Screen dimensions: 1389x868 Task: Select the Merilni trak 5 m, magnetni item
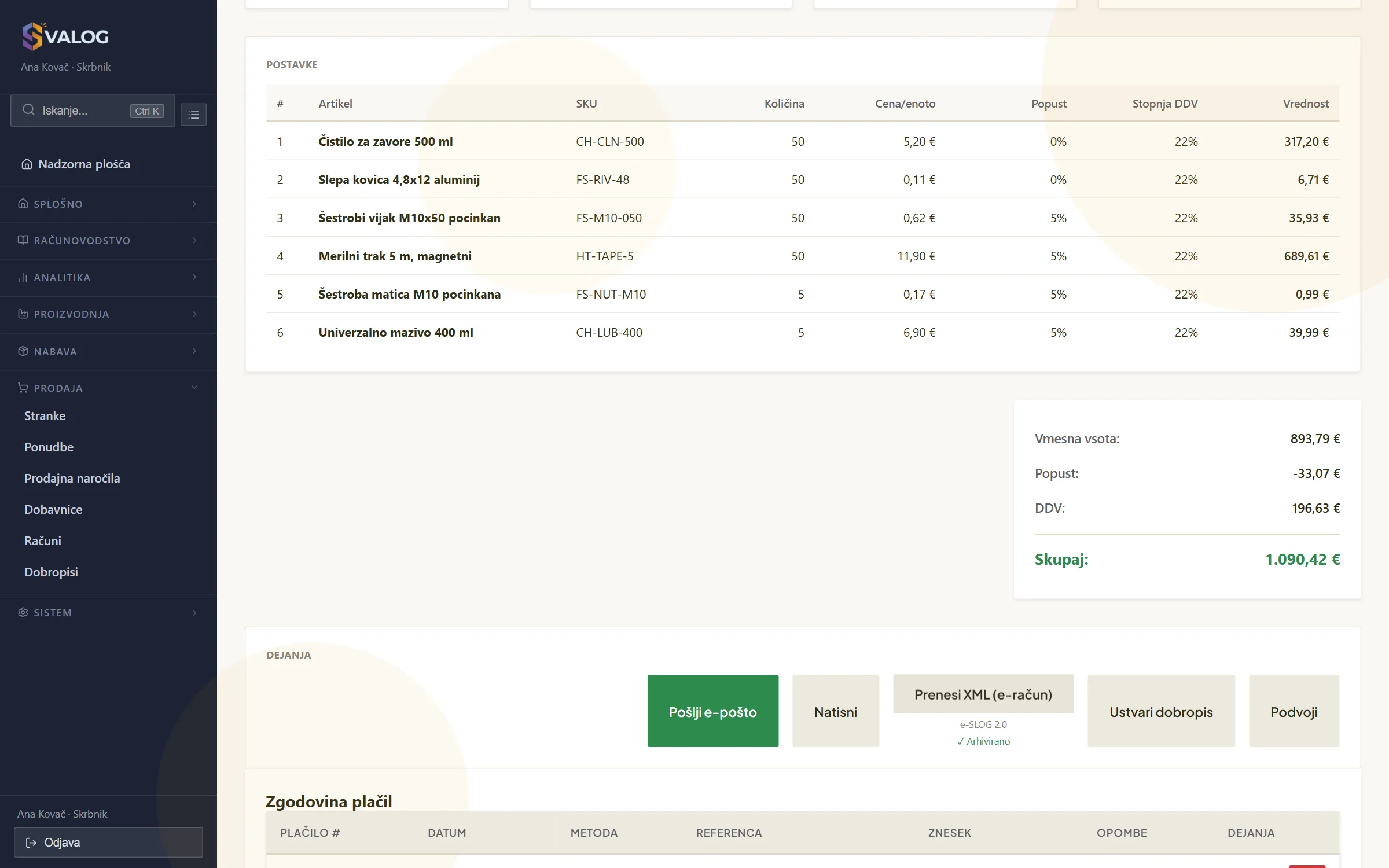tap(395, 256)
